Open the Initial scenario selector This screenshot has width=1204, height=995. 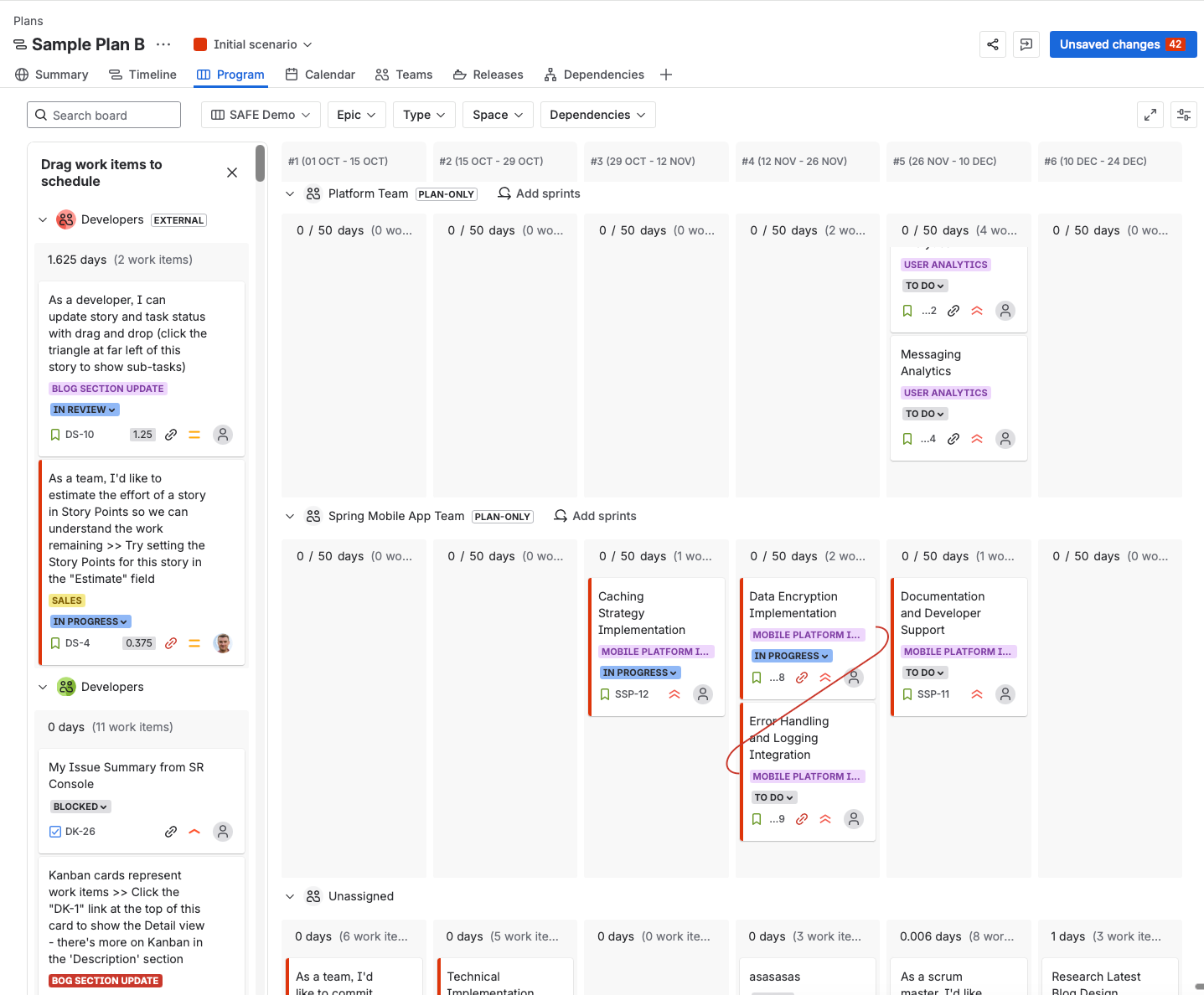tap(254, 44)
